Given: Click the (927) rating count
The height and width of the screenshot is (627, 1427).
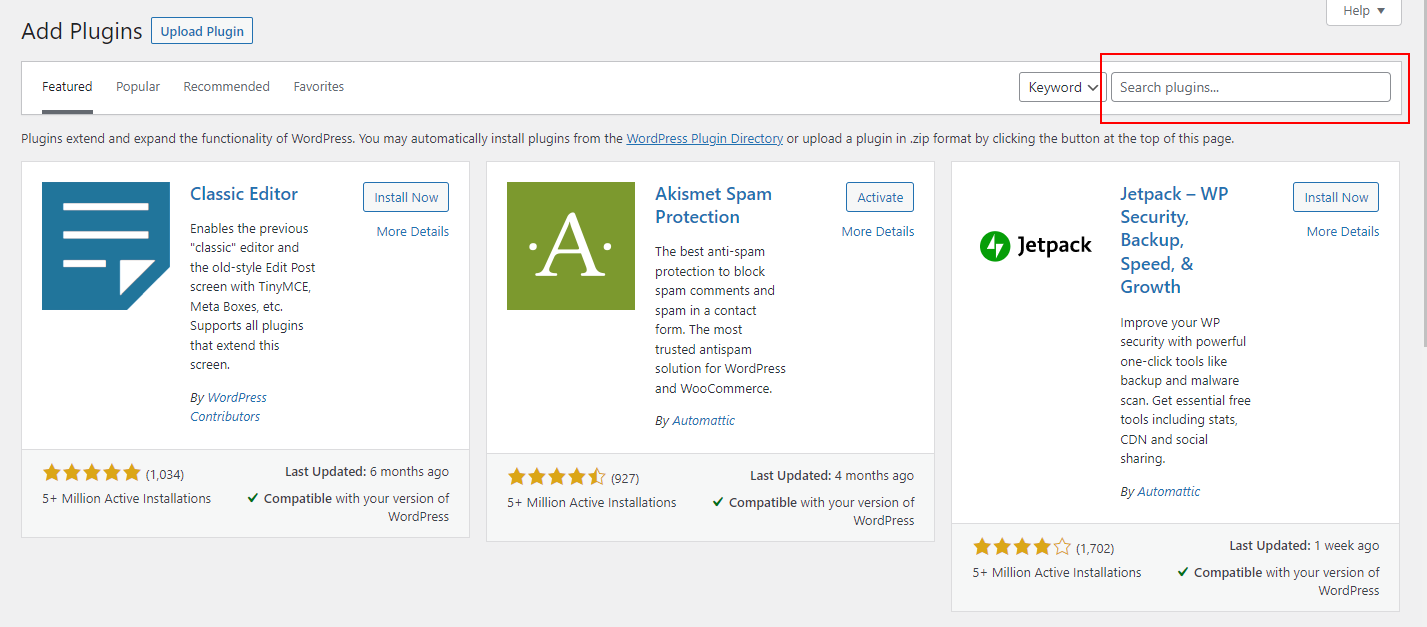Looking at the screenshot, I should click(625, 478).
